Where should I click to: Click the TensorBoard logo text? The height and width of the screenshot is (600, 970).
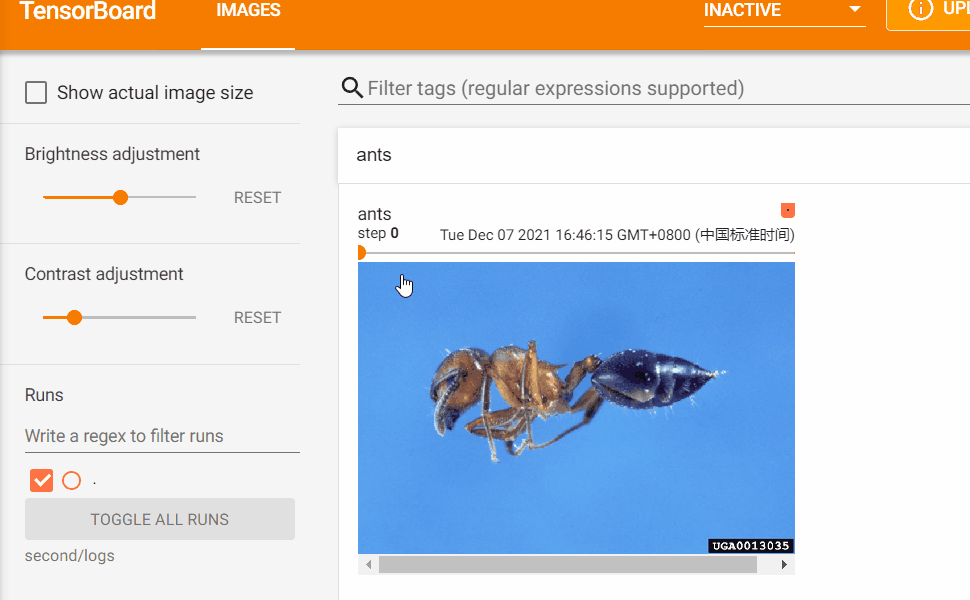coord(88,11)
